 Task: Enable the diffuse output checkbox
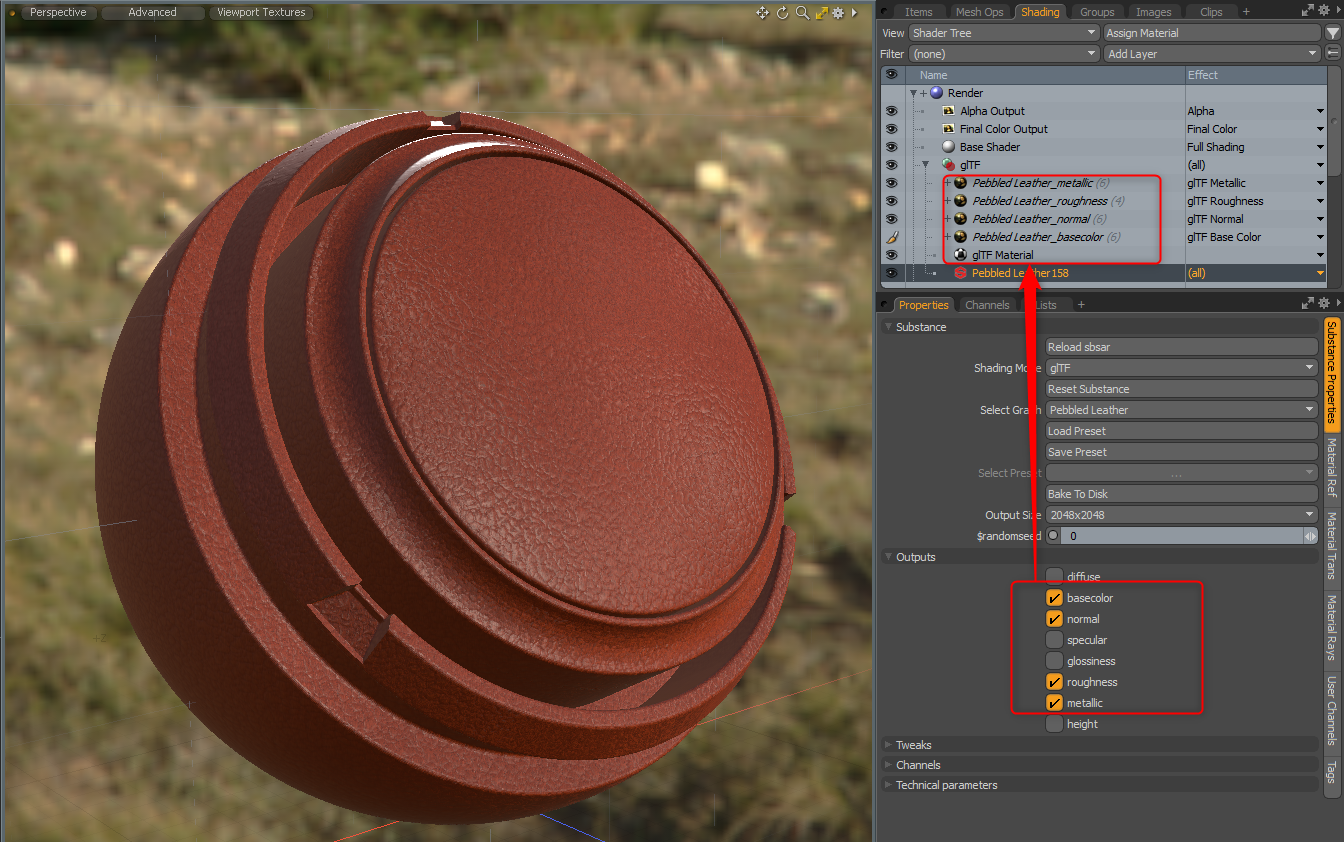(1054, 576)
